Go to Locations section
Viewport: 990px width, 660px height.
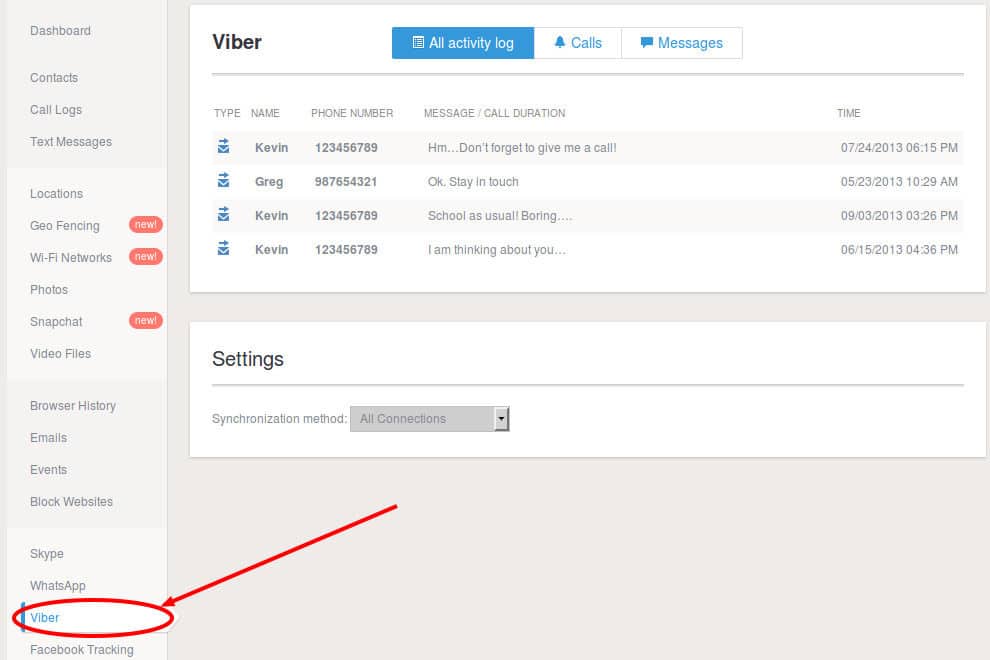pyautogui.click(x=57, y=194)
